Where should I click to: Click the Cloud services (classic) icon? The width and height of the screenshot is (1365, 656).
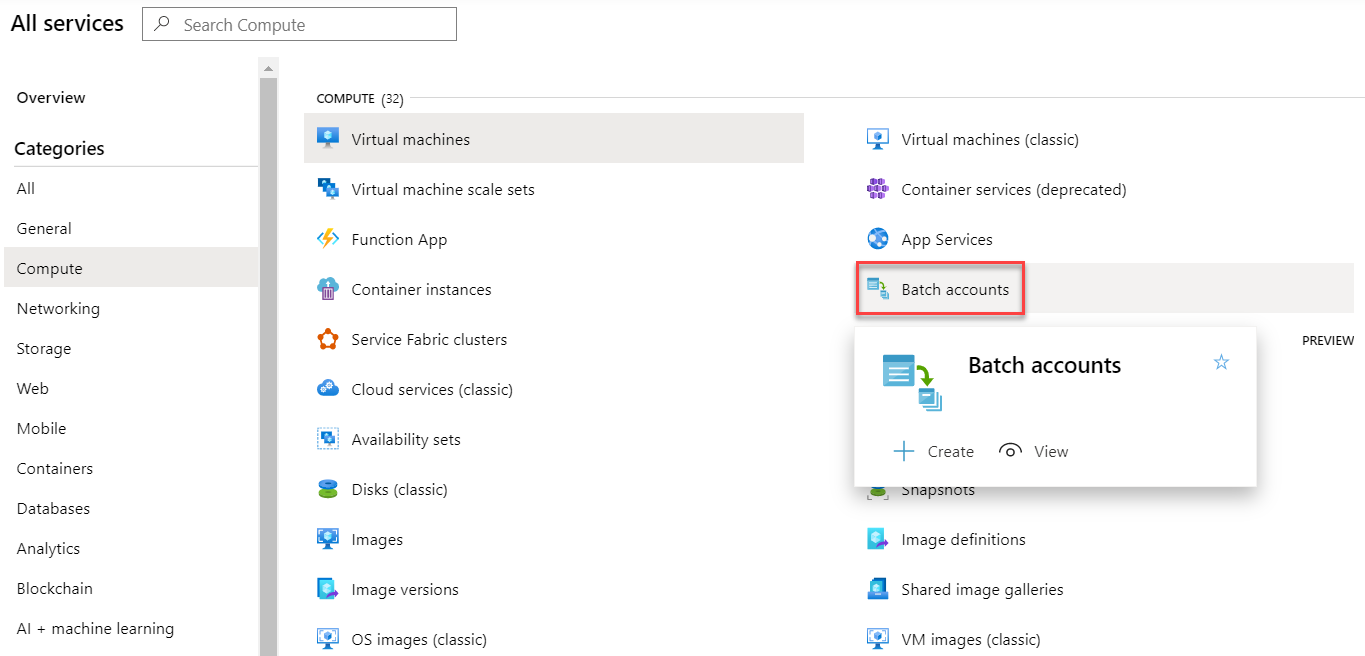point(328,389)
